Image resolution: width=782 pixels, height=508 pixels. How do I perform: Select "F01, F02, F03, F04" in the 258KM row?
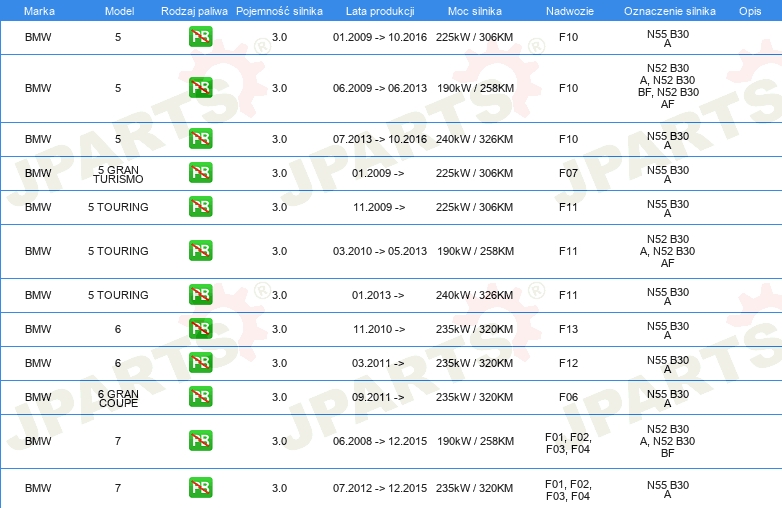click(x=568, y=443)
